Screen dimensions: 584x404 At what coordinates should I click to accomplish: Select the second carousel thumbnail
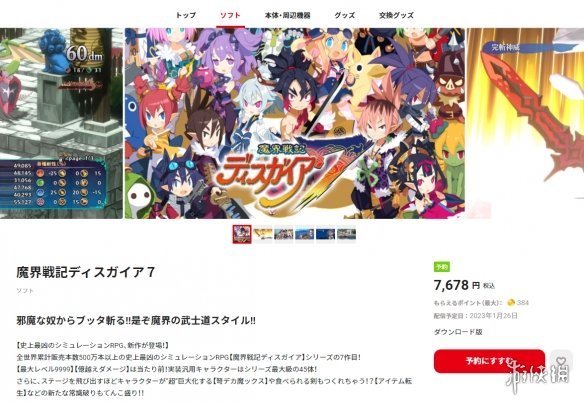click(263, 234)
